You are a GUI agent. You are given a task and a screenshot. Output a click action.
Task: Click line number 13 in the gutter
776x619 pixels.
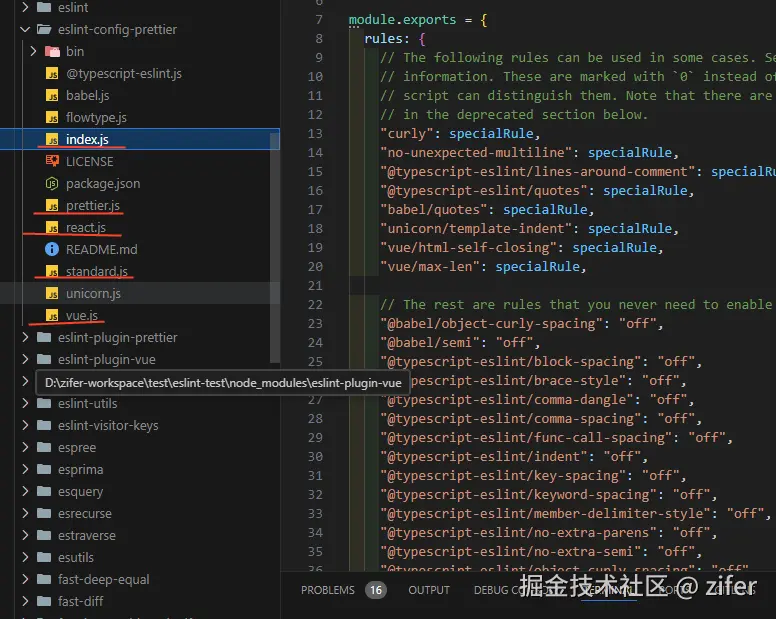tap(315, 134)
